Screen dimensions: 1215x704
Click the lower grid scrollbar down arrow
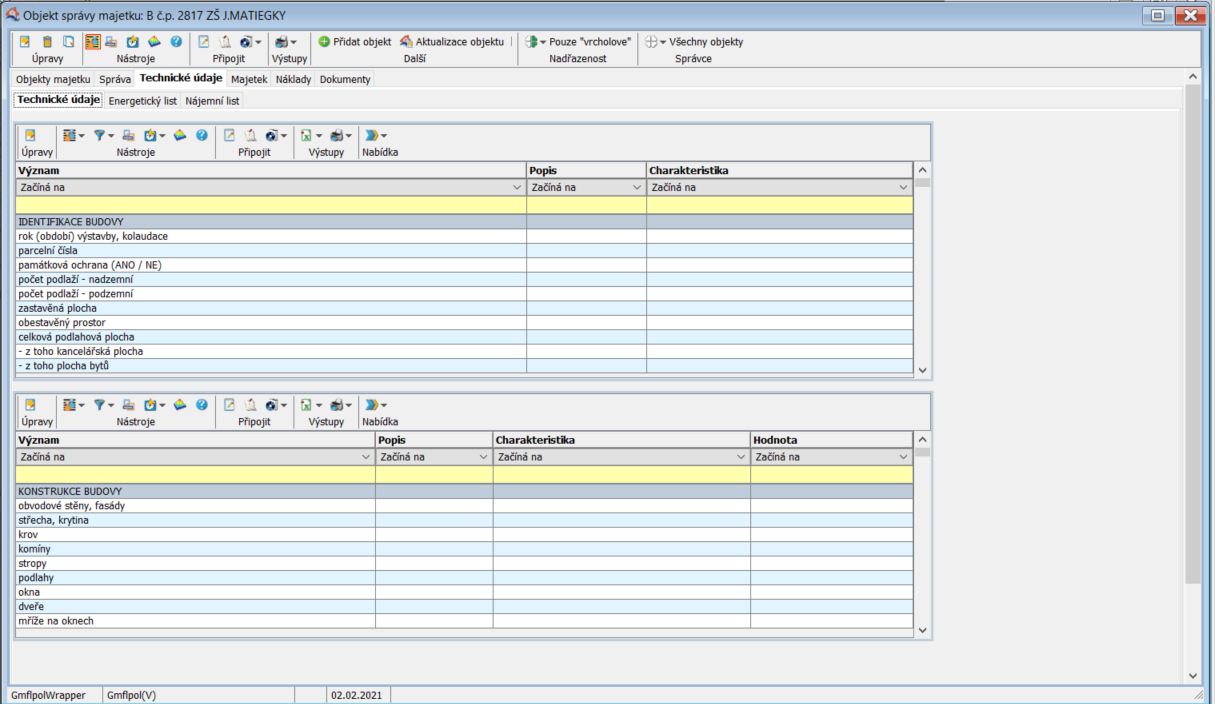[x=922, y=631]
